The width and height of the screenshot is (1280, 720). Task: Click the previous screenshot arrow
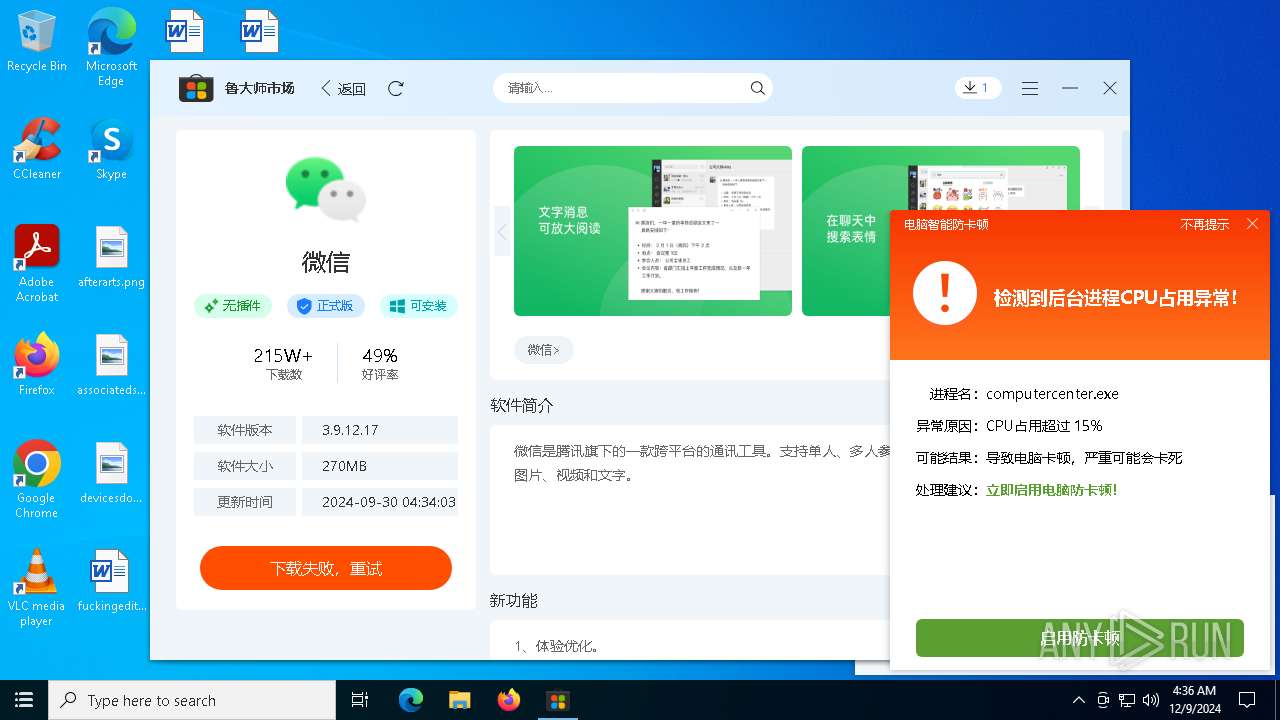pos(502,232)
